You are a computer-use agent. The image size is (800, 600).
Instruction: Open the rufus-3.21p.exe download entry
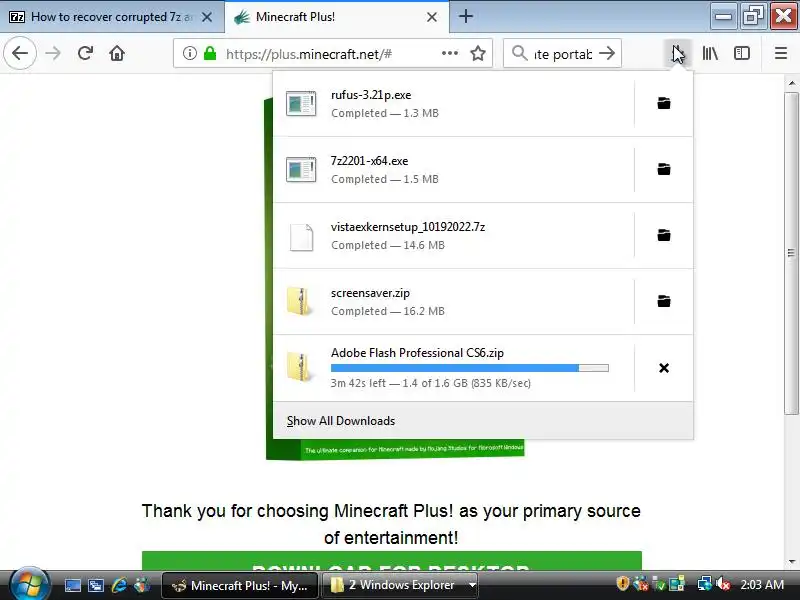coord(454,104)
